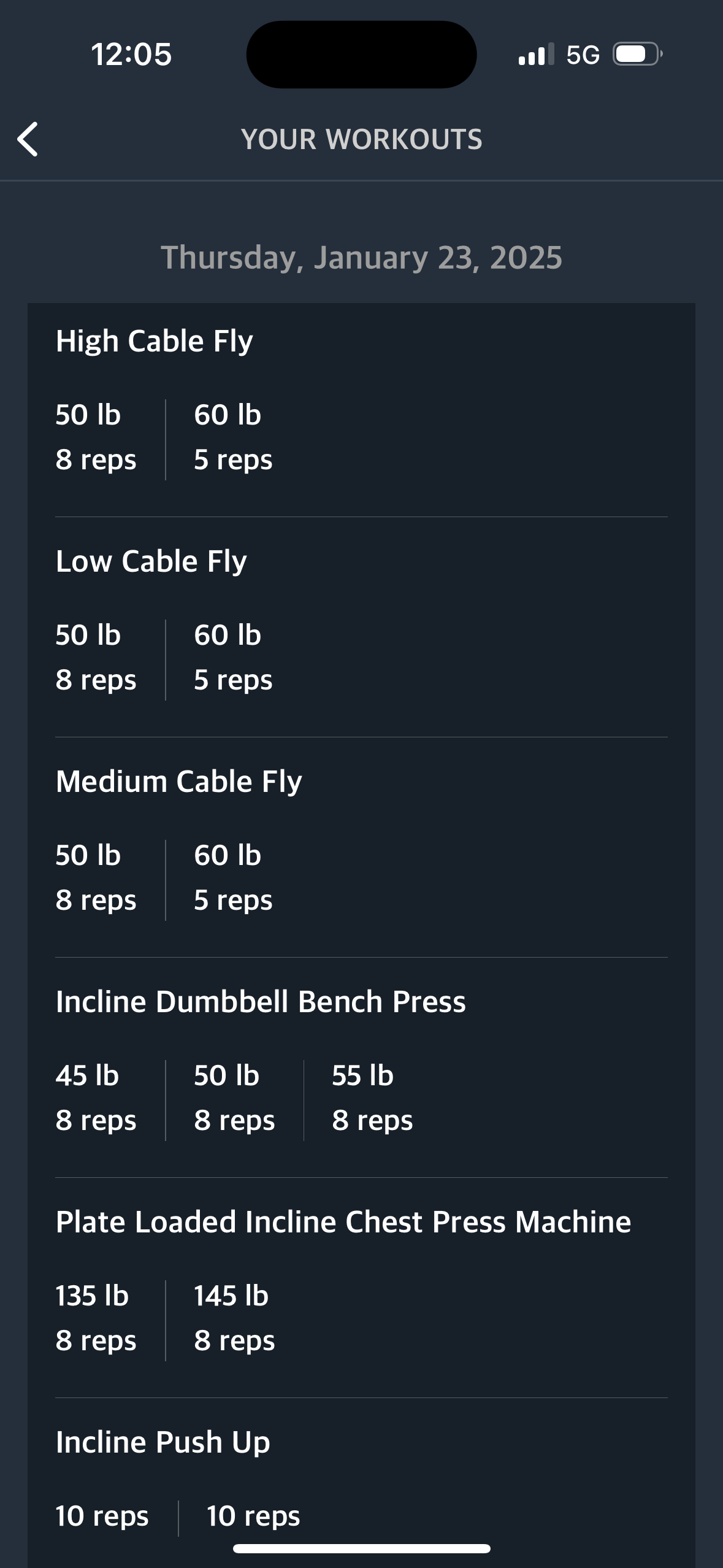Open the High Cable Fly exercise
The height and width of the screenshot is (1568, 723).
pyautogui.click(x=155, y=341)
